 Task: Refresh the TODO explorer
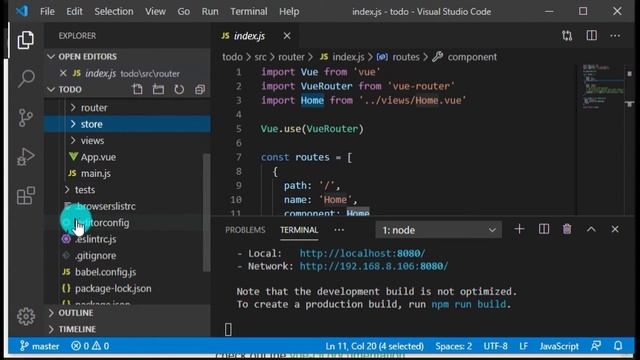click(x=179, y=89)
